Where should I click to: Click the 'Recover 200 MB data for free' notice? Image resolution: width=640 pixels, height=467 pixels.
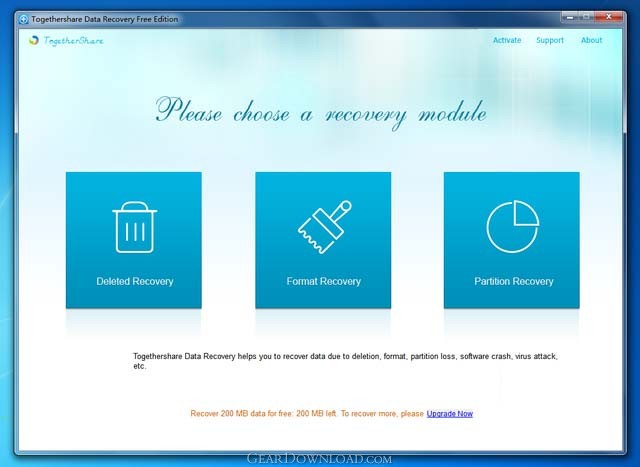tap(307, 414)
